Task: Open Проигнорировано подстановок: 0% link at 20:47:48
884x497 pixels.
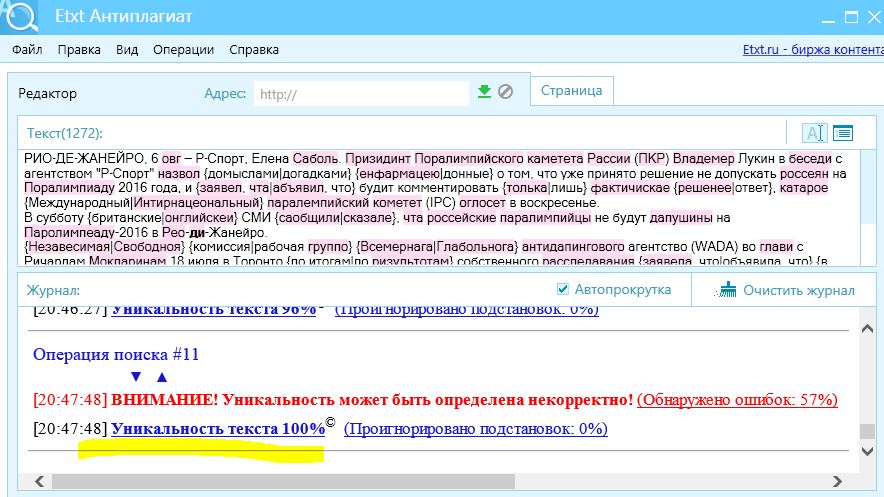Action: [x=475, y=429]
